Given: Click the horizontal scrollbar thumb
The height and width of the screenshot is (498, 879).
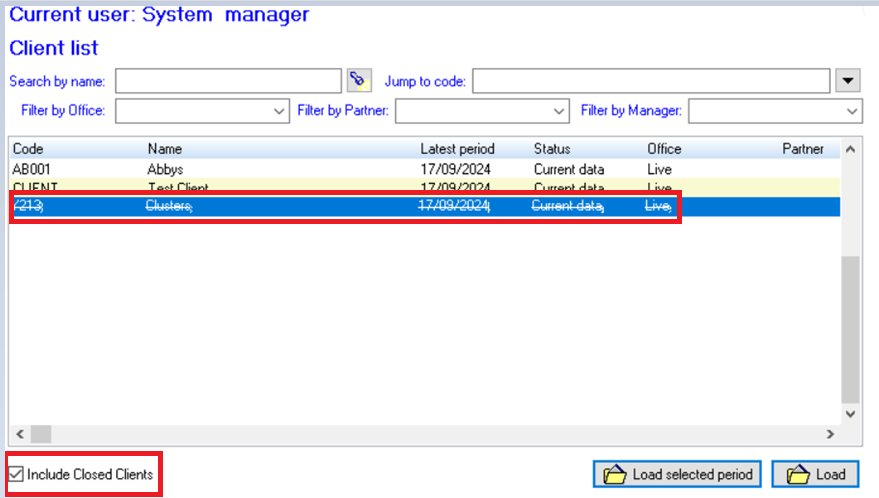Looking at the screenshot, I should click(x=41, y=434).
